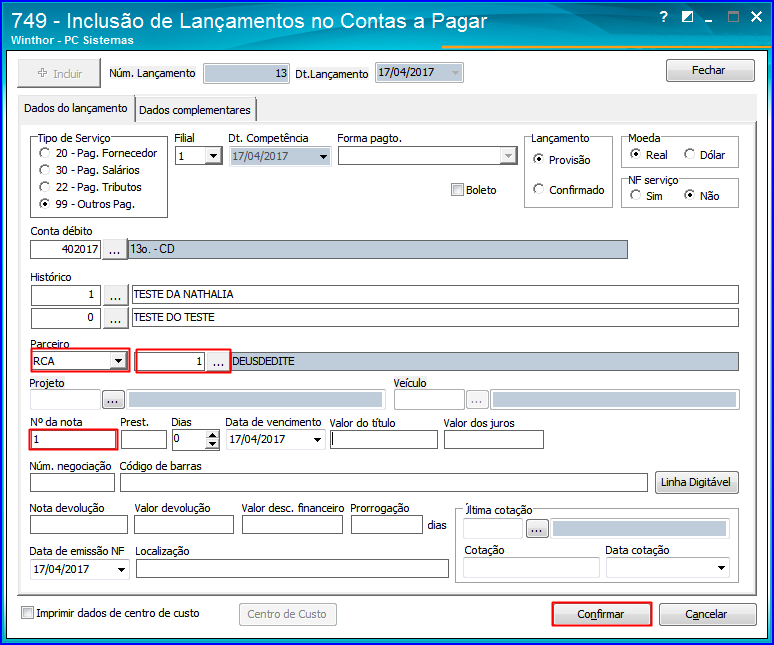The image size is (774, 645).
Task: Click Núm. Lançamento field
Action: tap(246, 74)
